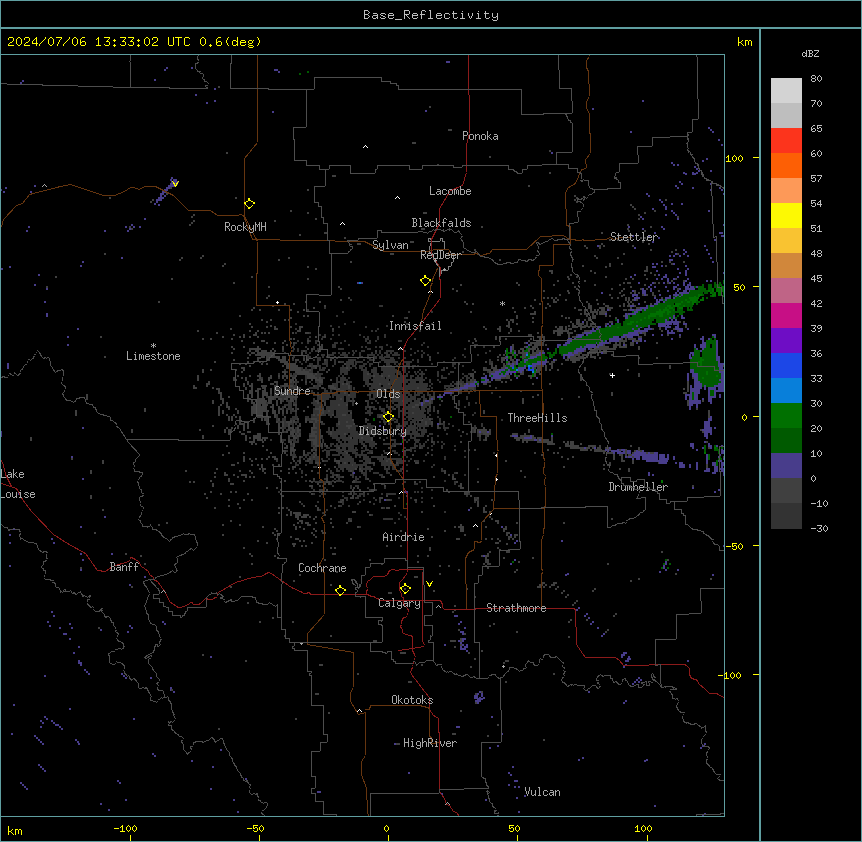Screen dimensions: 862x842
Task: Click the purple echo streak west of RockyMH
Action: tap(164, 193)
